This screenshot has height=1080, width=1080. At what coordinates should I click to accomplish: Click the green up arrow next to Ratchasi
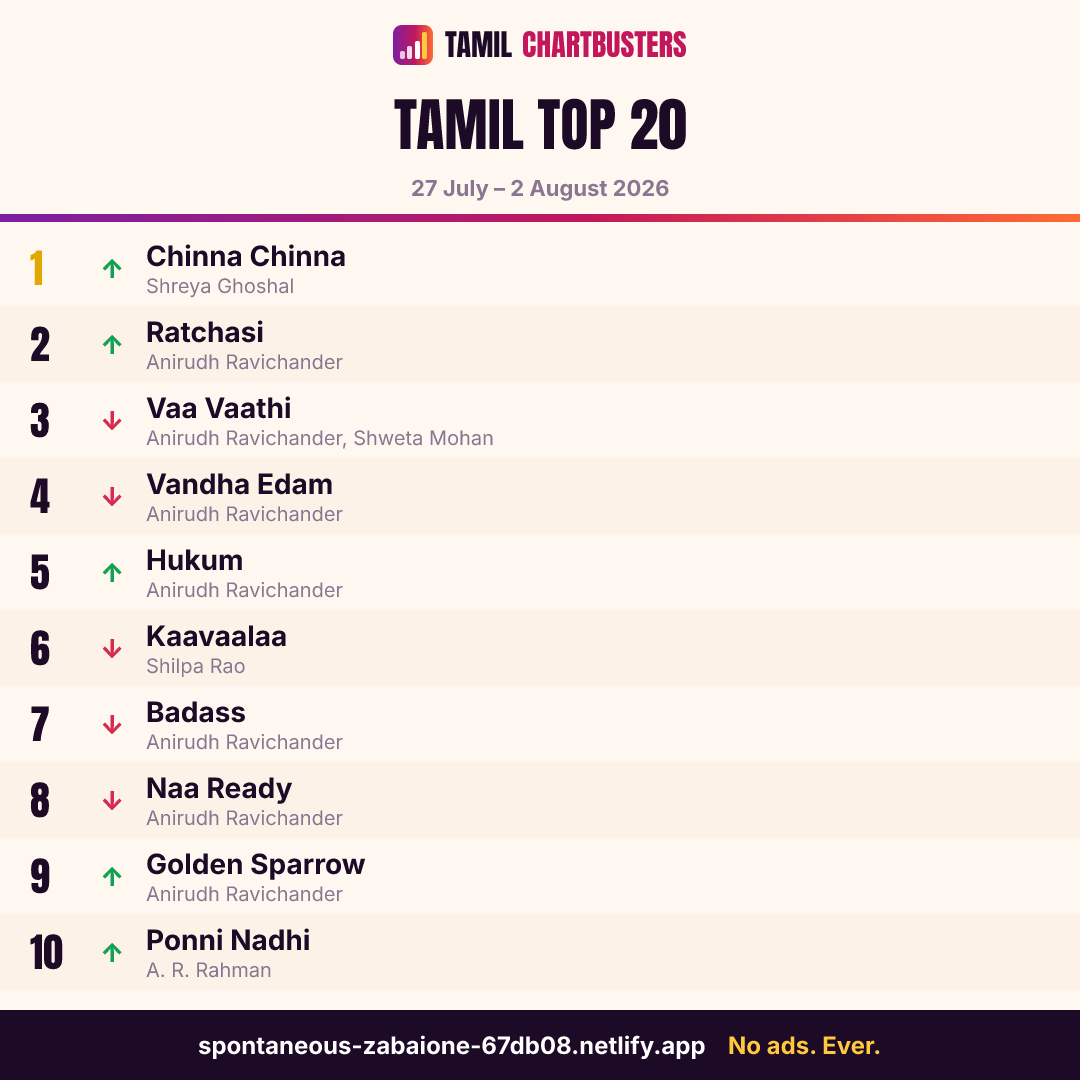point(112,344)
